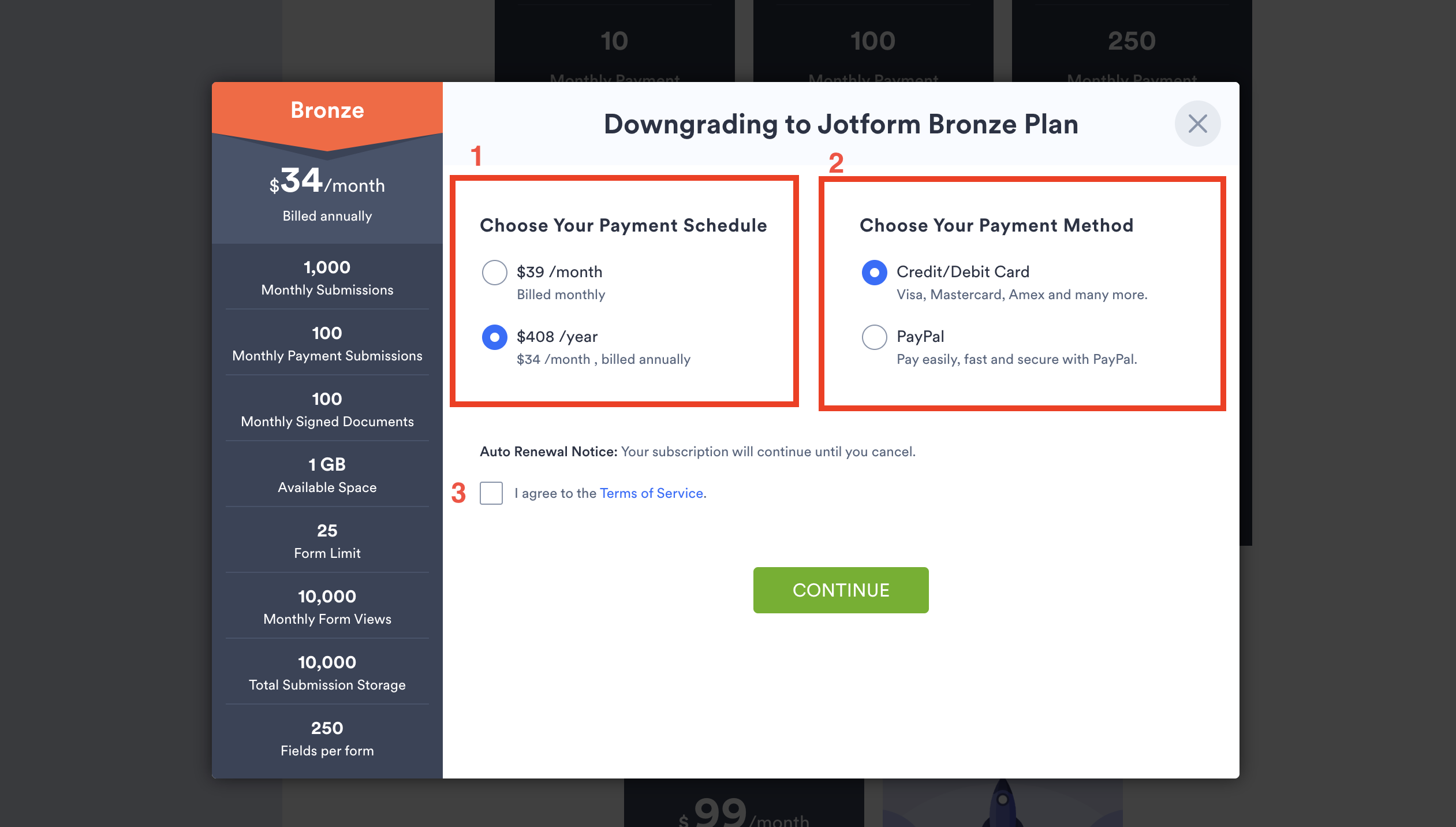Pick PayPal as the payment method
The height and width of the screenshot is (827, 1456).
pos(874,337)
